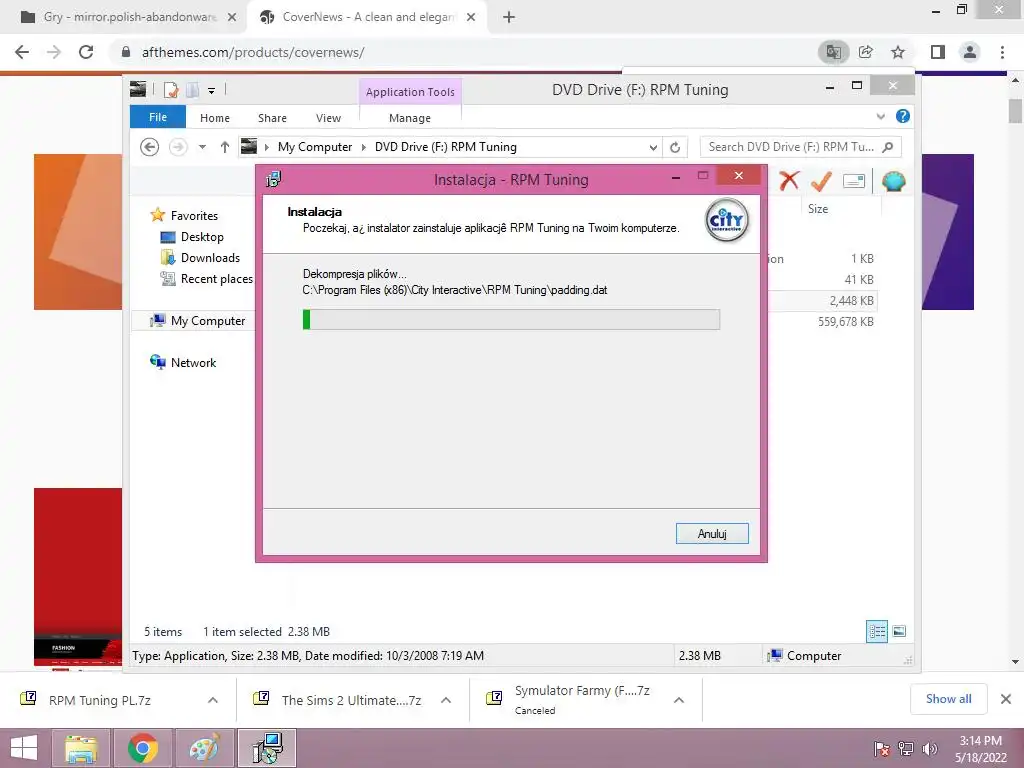
Task: Select the Application Tools contextual tab
Action: click(x=410, y=92)
